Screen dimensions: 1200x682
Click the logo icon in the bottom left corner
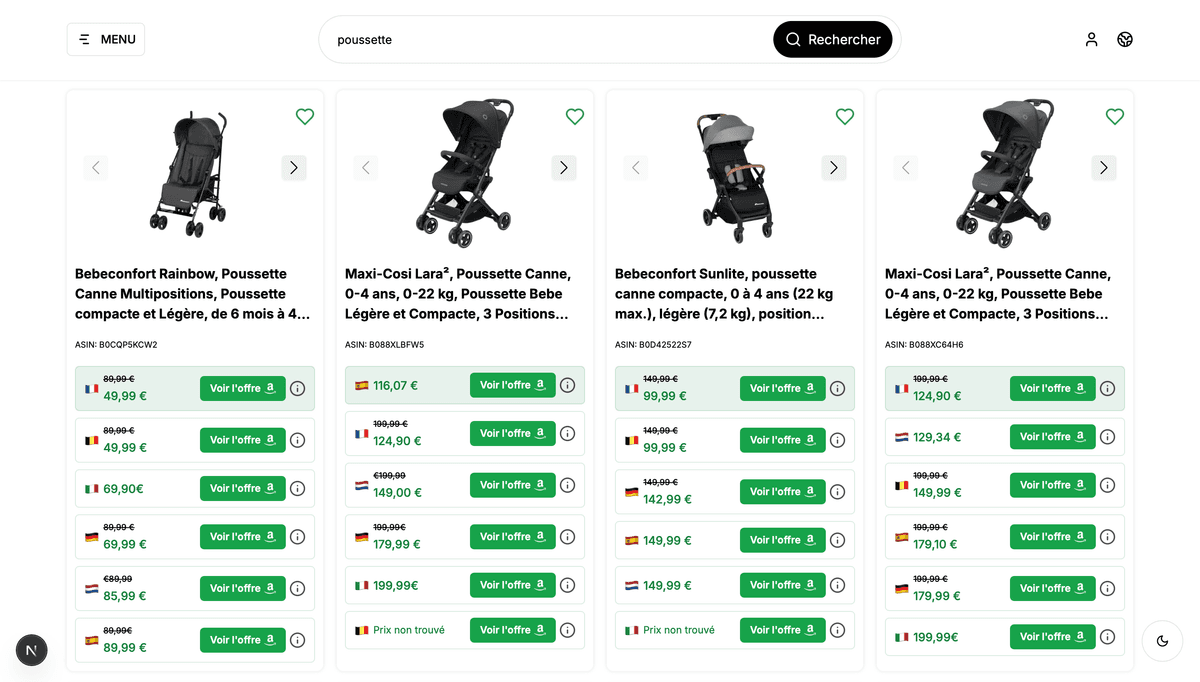(31, 650)
